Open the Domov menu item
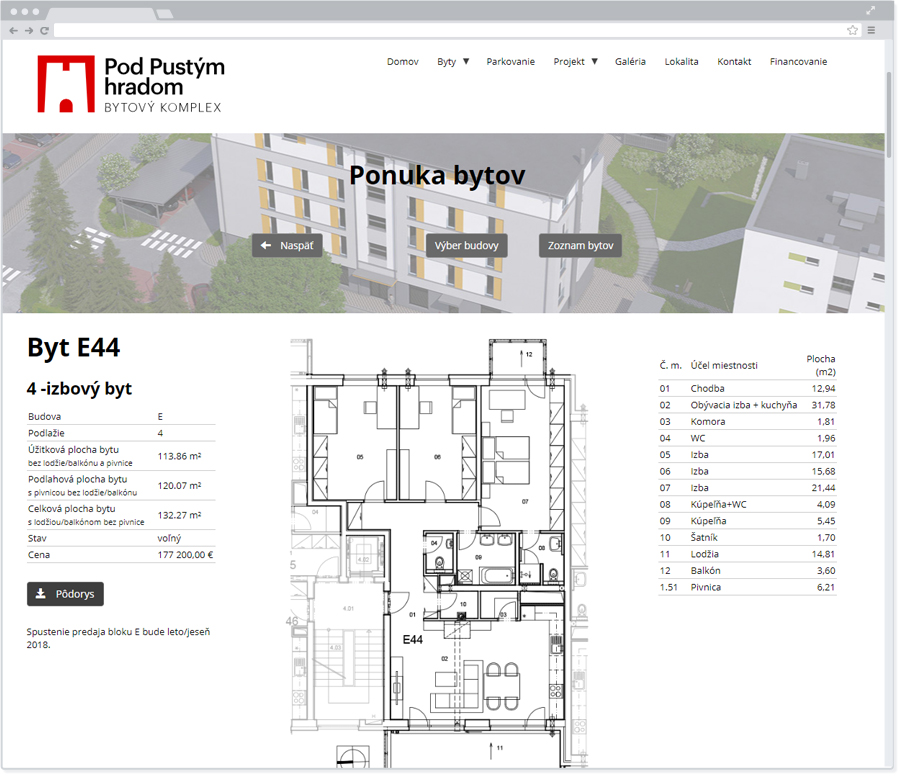The width and height of the screenshot is (900, 780). coord(402,62)
